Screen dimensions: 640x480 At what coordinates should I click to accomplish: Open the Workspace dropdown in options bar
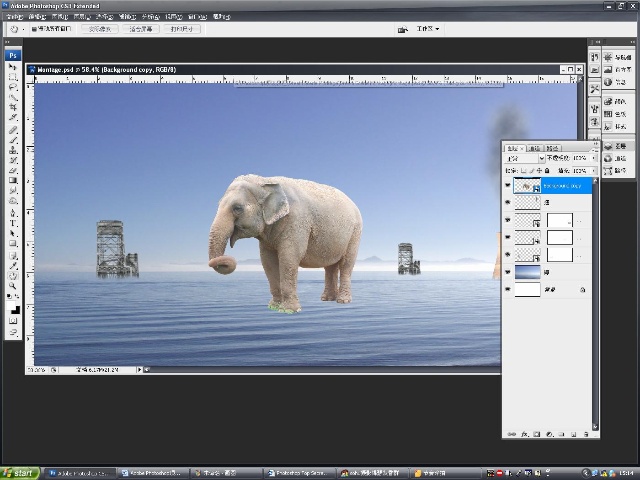pos(428,29)
